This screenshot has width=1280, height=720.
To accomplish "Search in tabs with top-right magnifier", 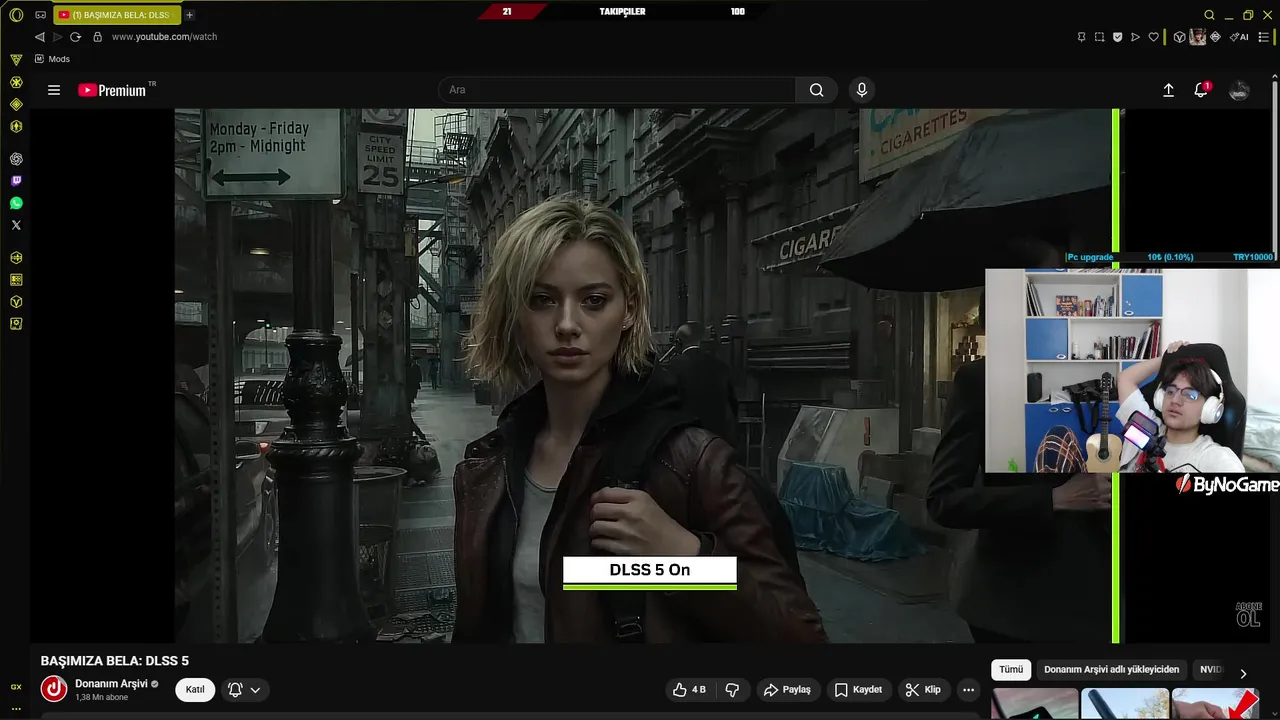I will (x=1209, y=15).
